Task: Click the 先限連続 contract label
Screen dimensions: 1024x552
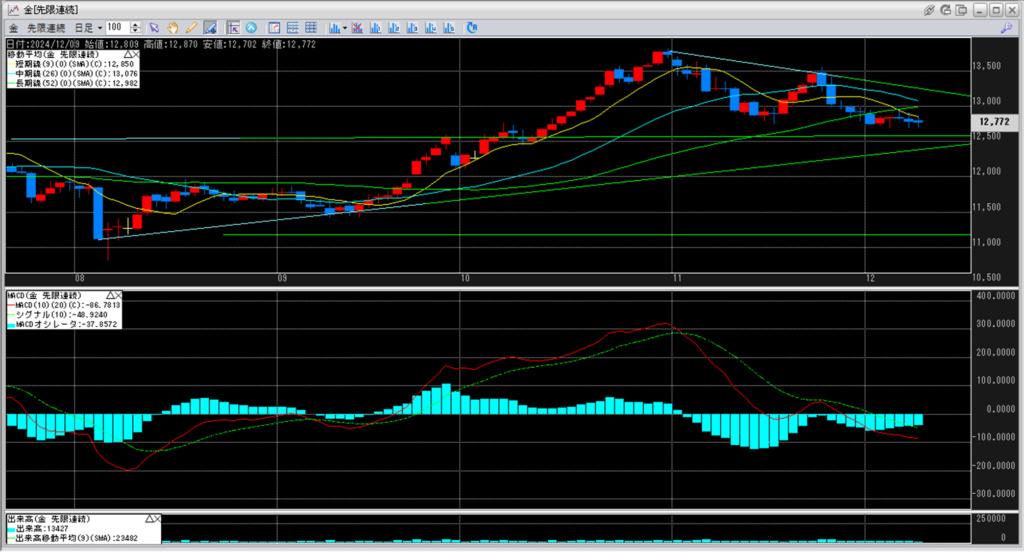Action: tap(47, 27)
